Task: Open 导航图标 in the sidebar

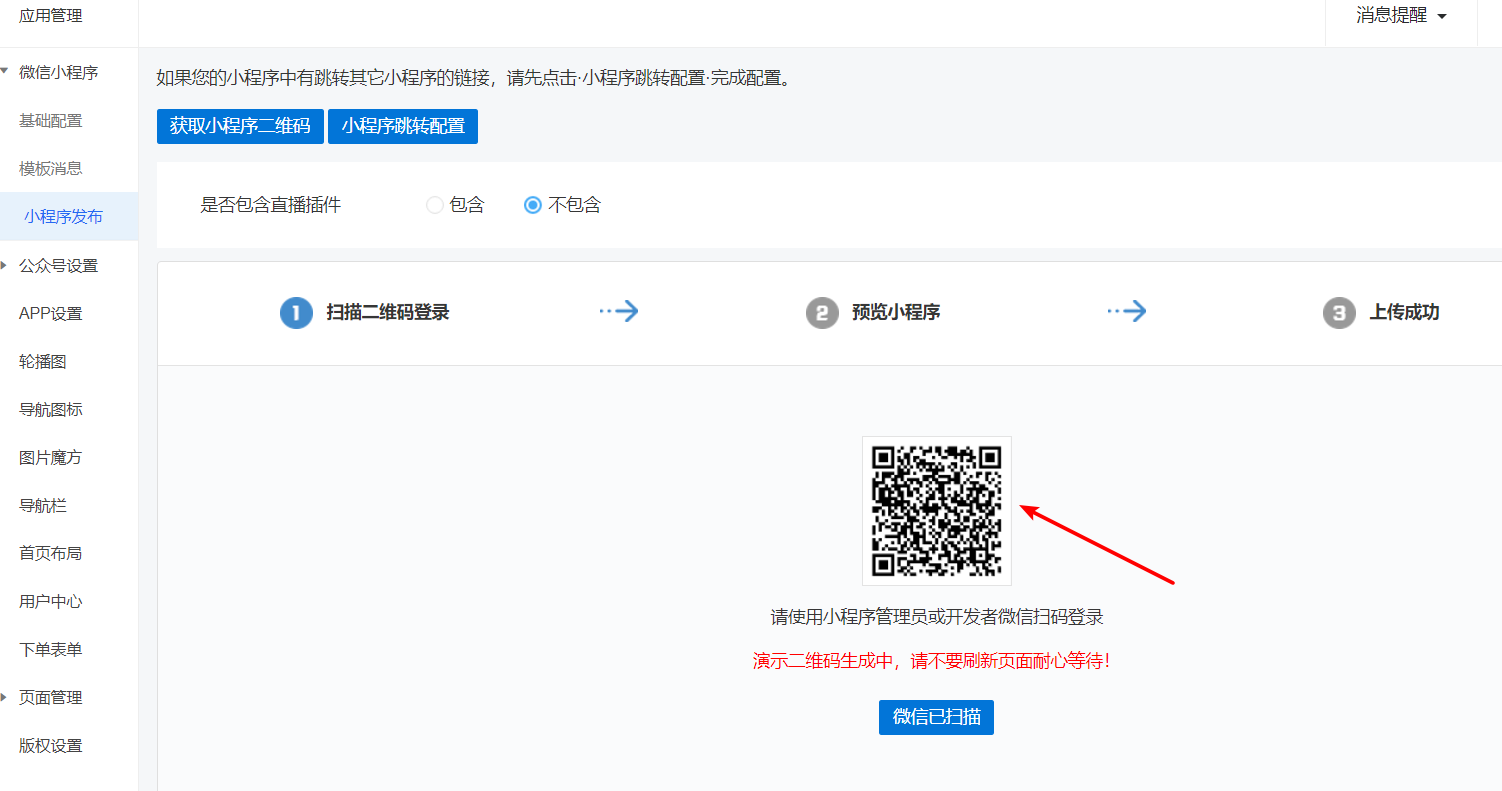Action: click(51, 409)
